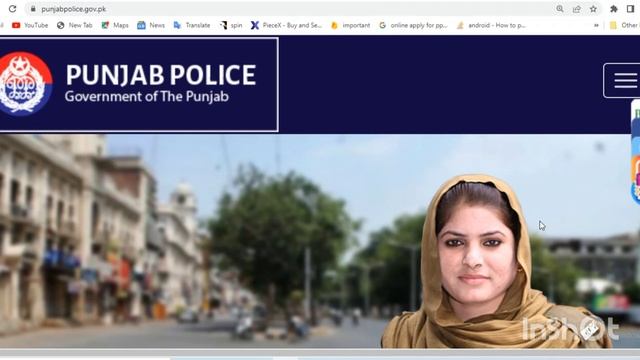Image resolution: width=640 pixels, height=360 pixels.
Task: Open the Translate bookmark
Action: tap(192, 25)
